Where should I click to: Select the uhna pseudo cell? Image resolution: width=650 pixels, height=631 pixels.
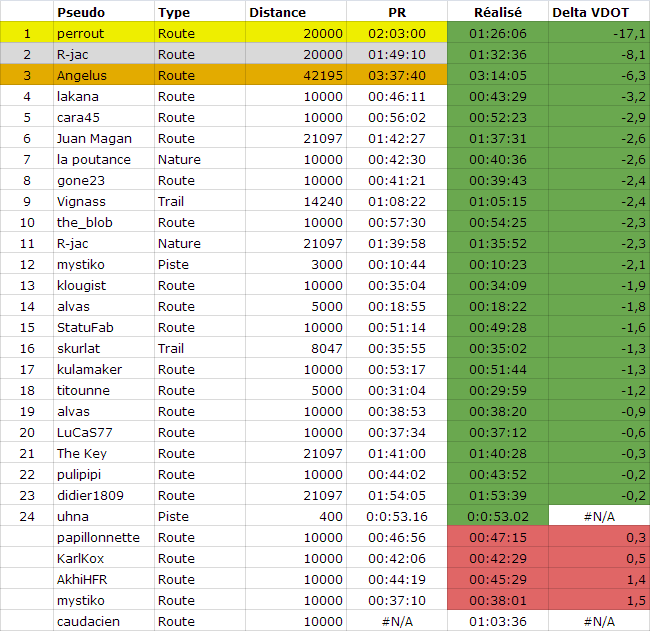pos(104,516)
